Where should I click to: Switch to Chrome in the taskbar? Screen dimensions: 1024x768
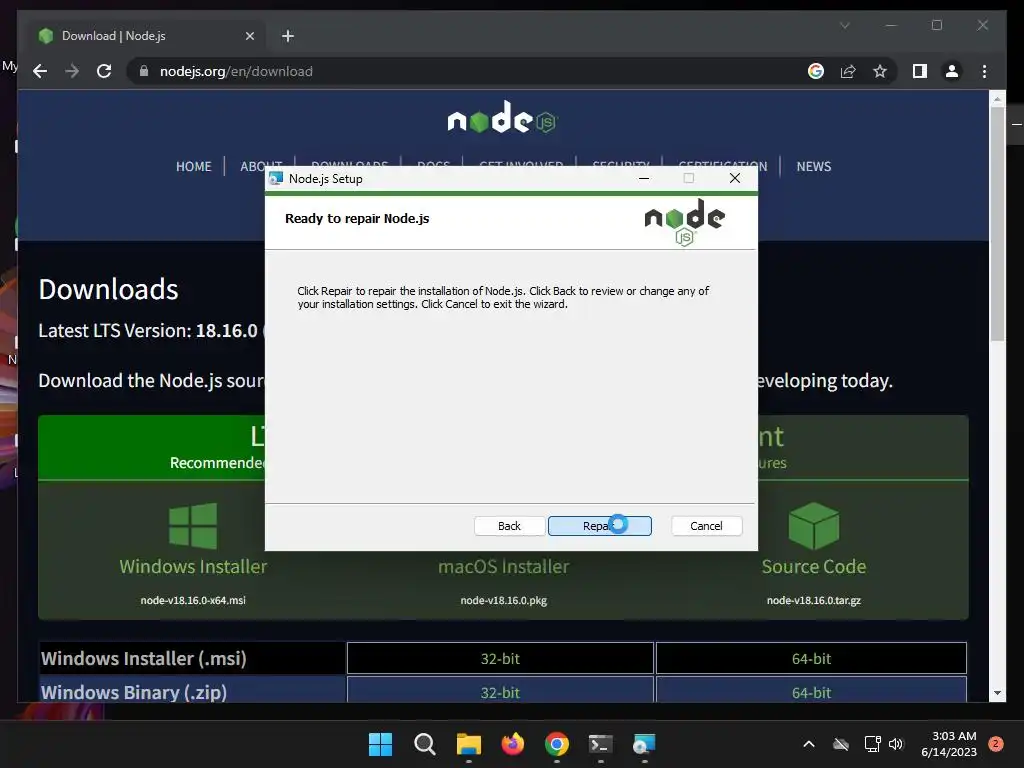click(556, 744)
